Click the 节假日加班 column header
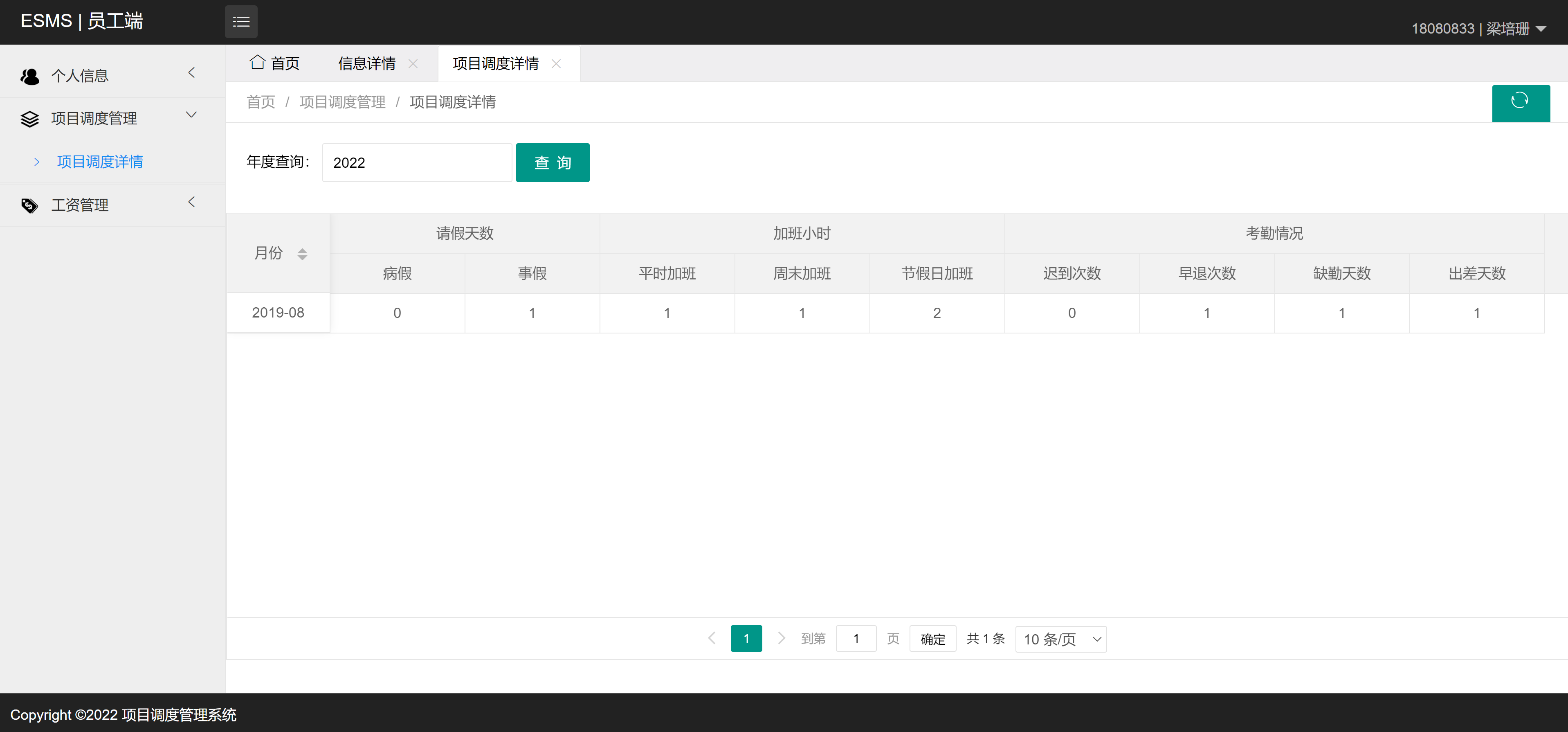Screen dimensions: 1568x732 point(937,273)
